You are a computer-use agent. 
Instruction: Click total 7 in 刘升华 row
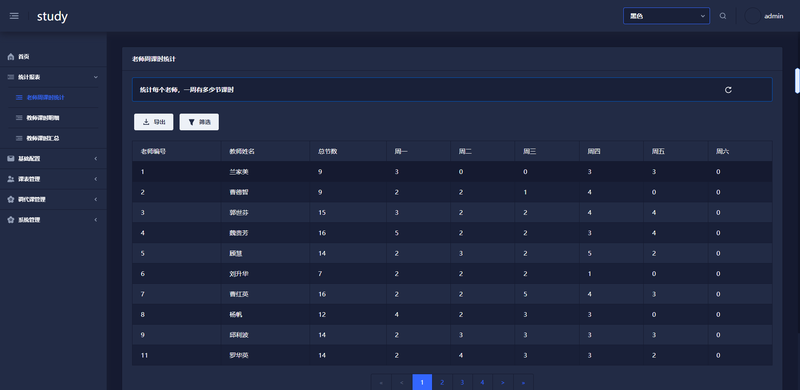click(320, 274)
